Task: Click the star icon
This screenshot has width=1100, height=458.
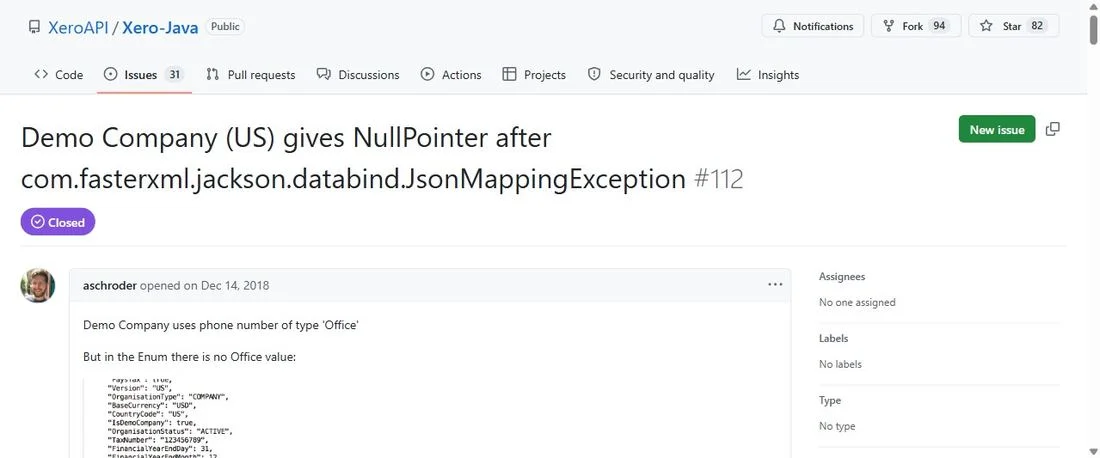Action: pos(986,26)
